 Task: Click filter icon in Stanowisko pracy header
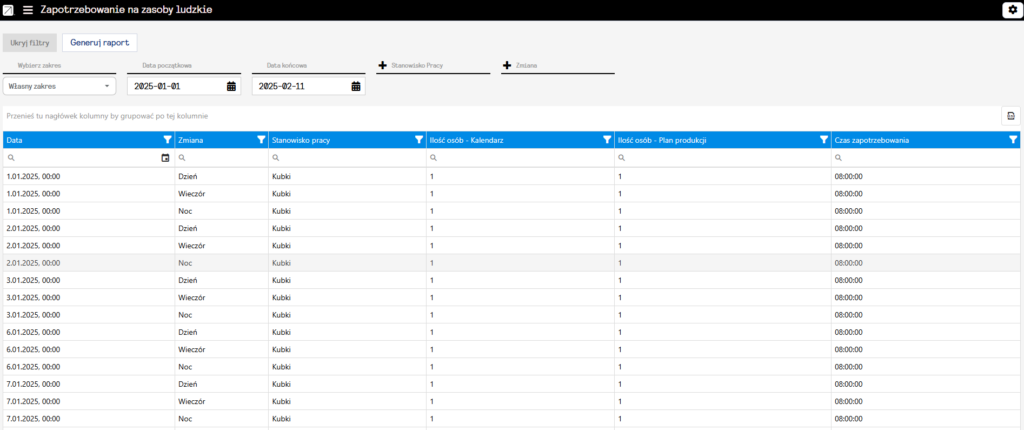[x=419, y=140]
